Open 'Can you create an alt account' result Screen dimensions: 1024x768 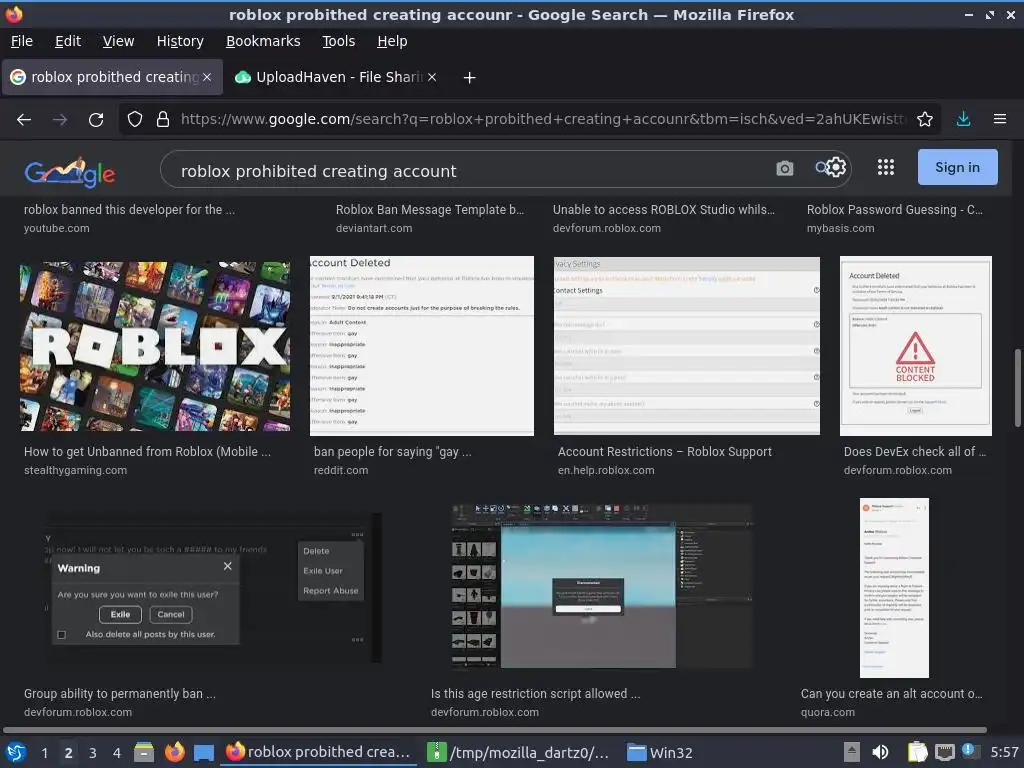[891, 694]
